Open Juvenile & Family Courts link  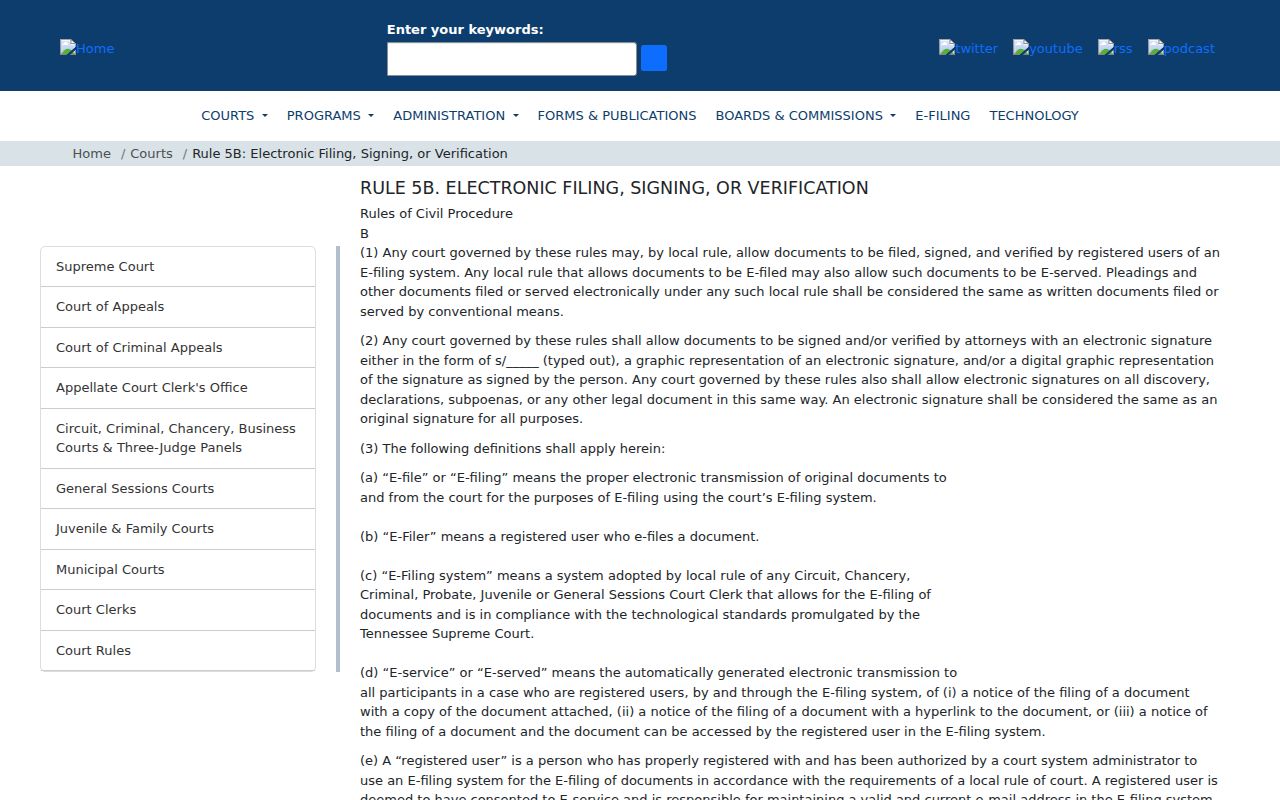tap(178, 529)
